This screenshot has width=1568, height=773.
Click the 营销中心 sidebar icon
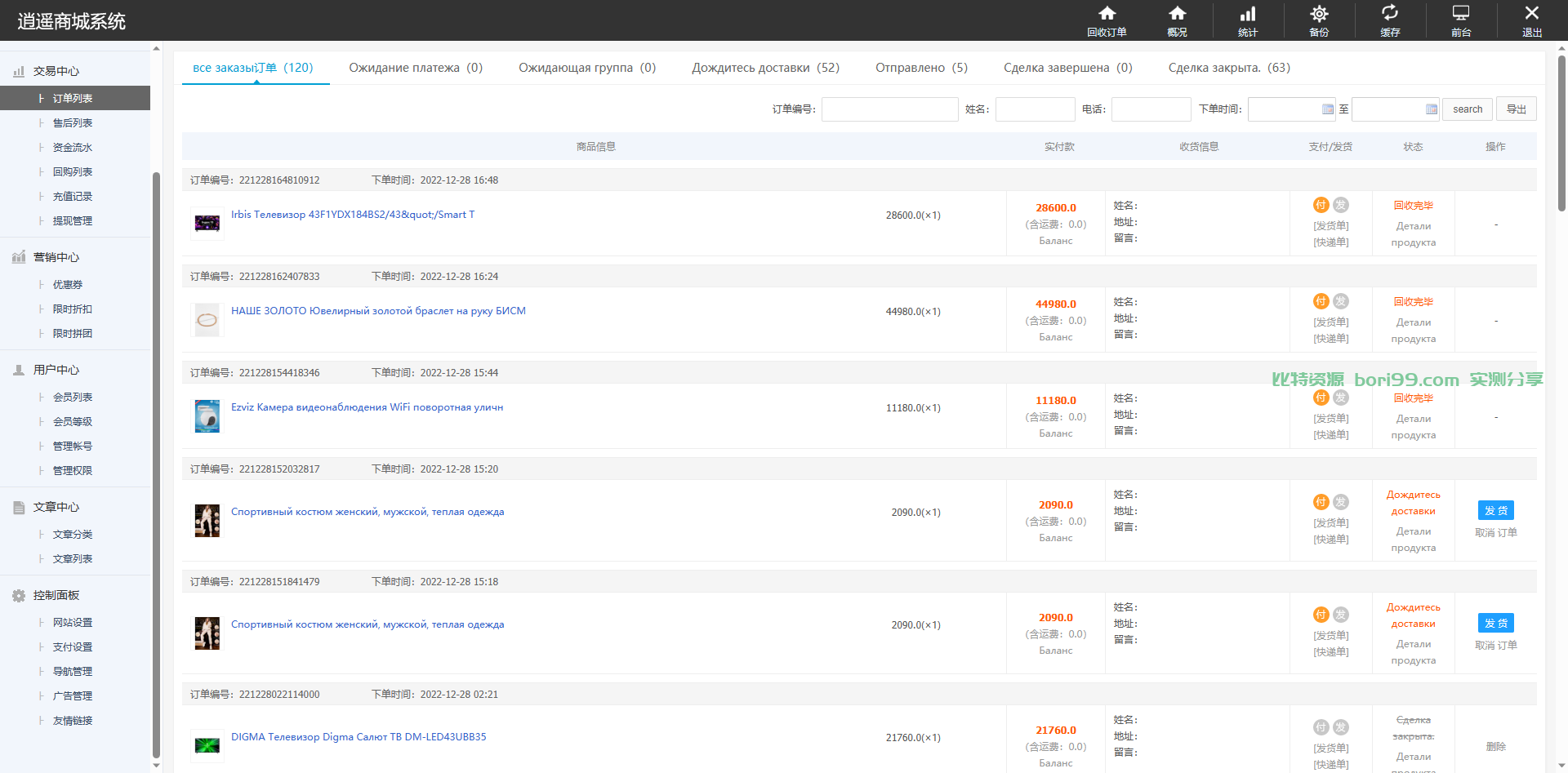[19, 257]
